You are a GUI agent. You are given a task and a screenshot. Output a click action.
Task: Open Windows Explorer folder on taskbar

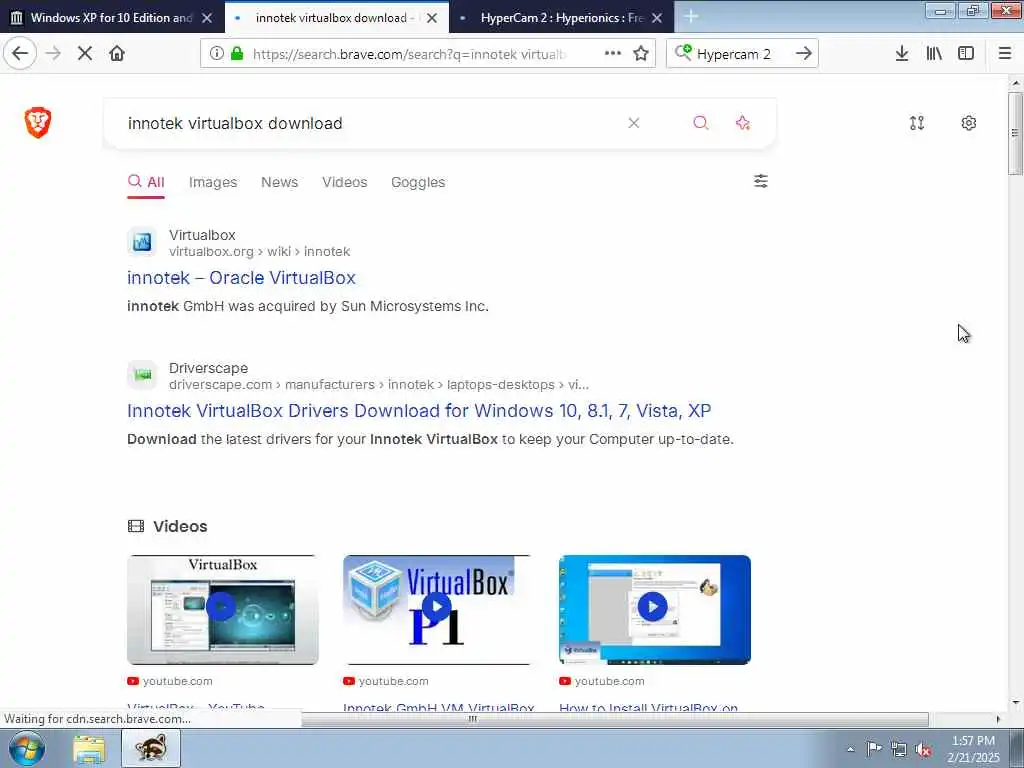click(89, 749)
